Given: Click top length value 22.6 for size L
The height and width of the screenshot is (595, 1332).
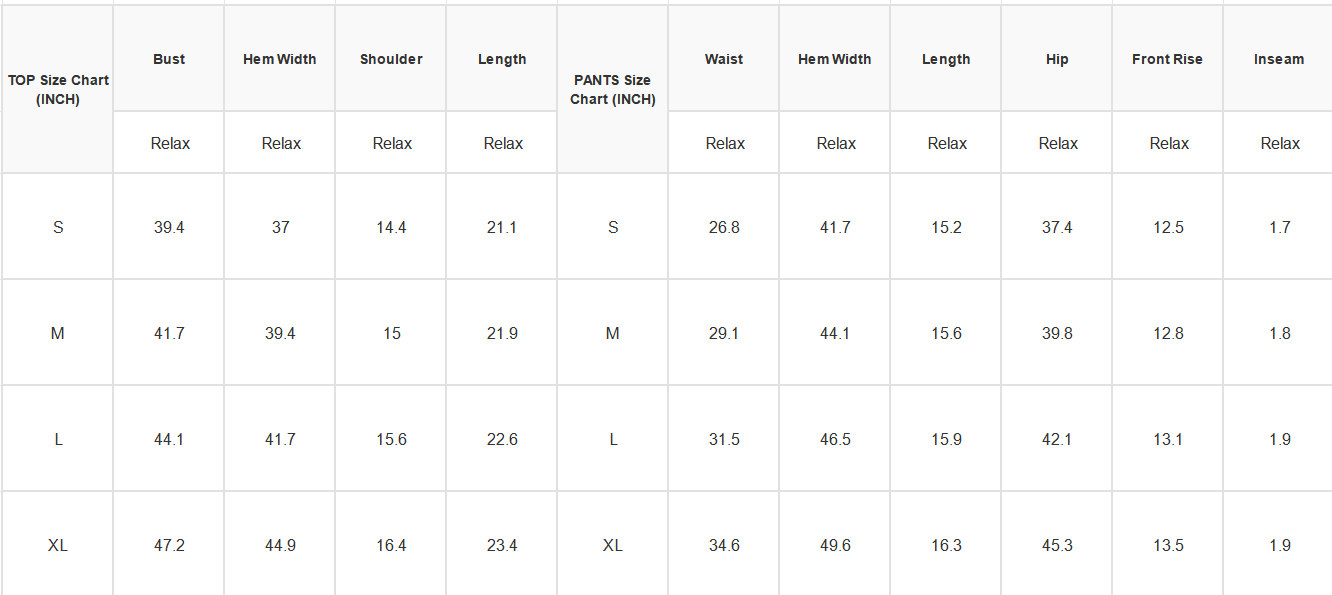Looking at the screenshot, I should point(502,439).
